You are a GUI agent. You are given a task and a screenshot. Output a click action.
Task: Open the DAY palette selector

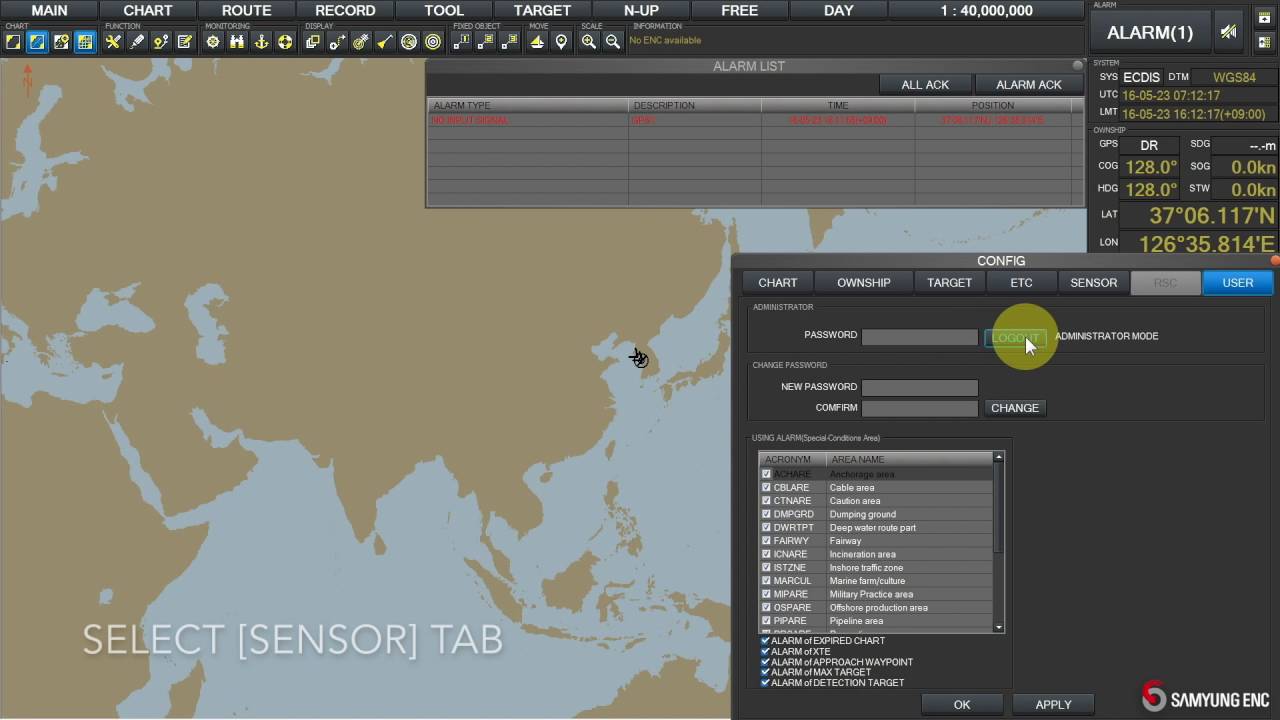(838, 11)
